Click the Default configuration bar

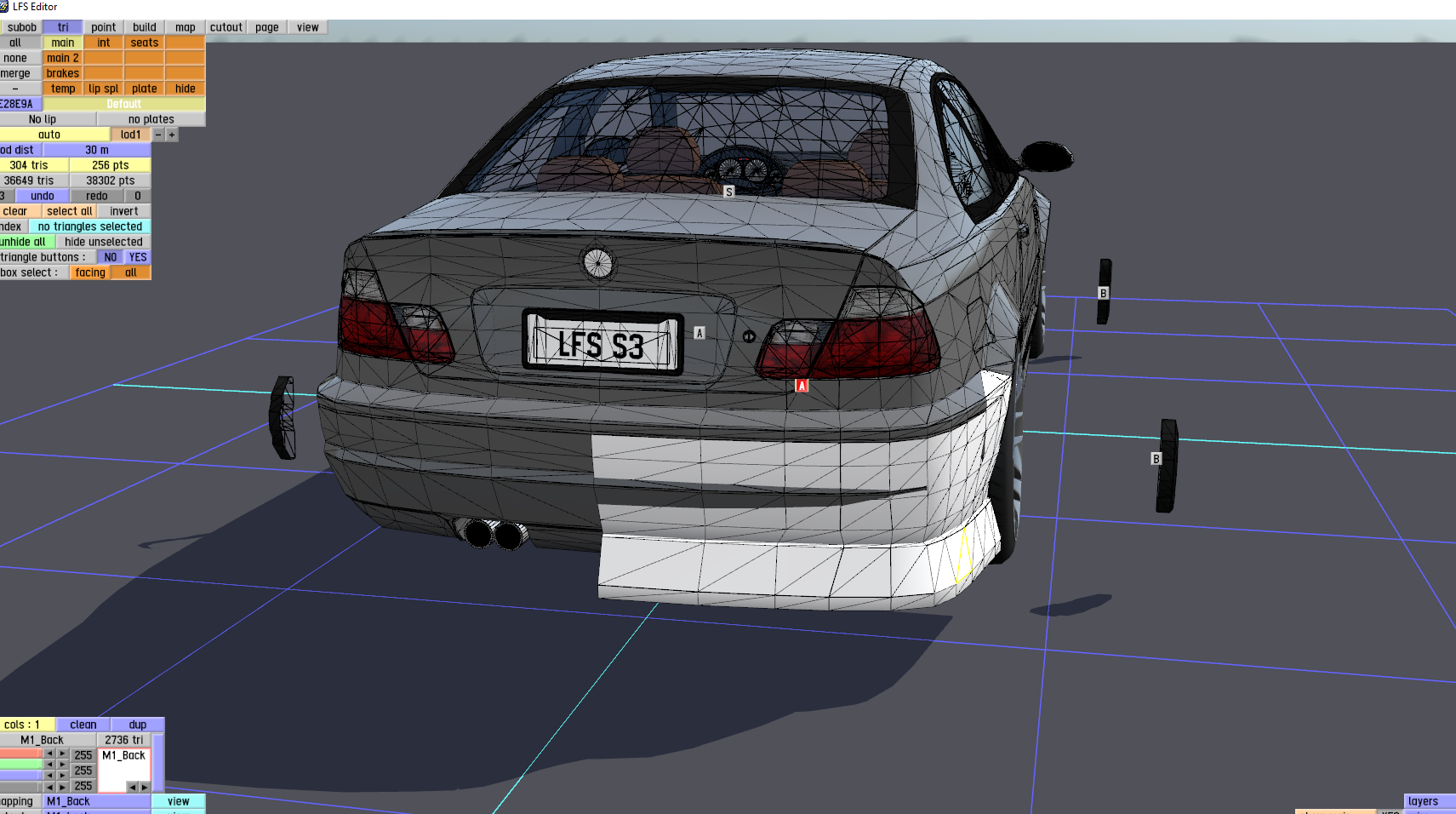click(x=124, y=104)
